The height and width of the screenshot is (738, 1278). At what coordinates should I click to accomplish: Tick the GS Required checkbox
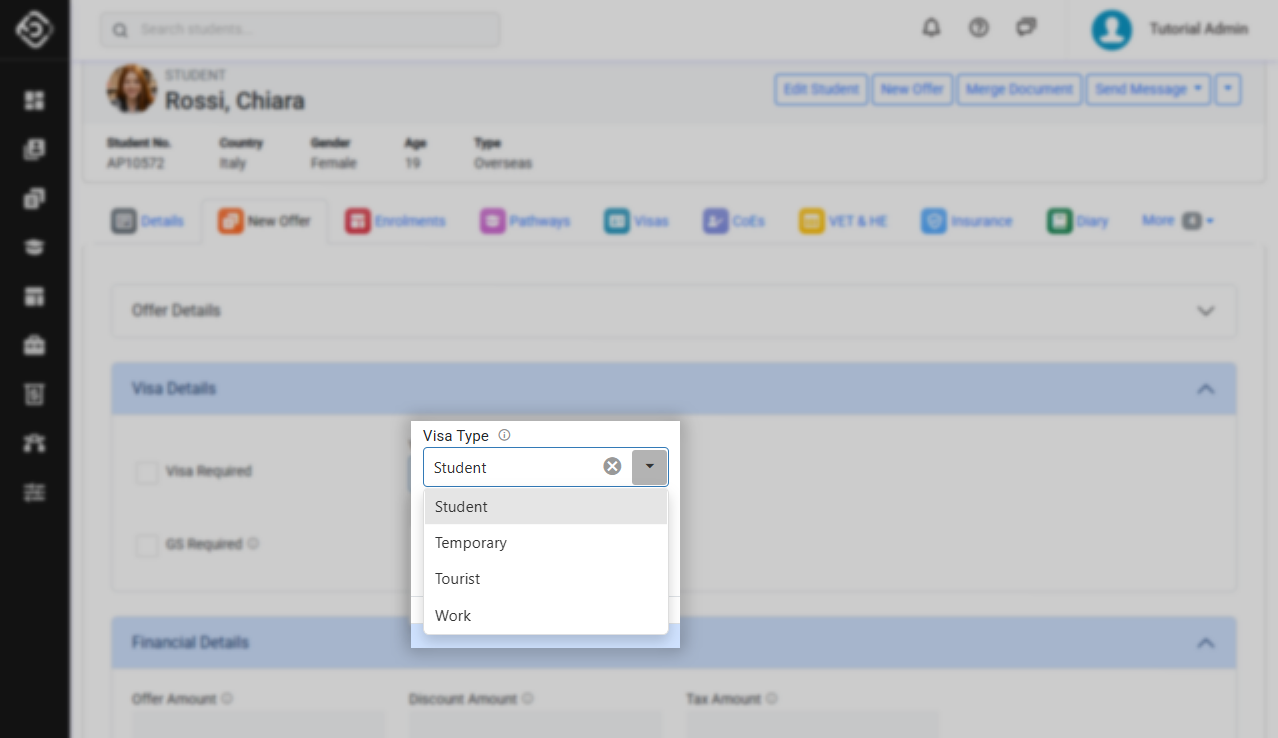[x=147, y=545]
